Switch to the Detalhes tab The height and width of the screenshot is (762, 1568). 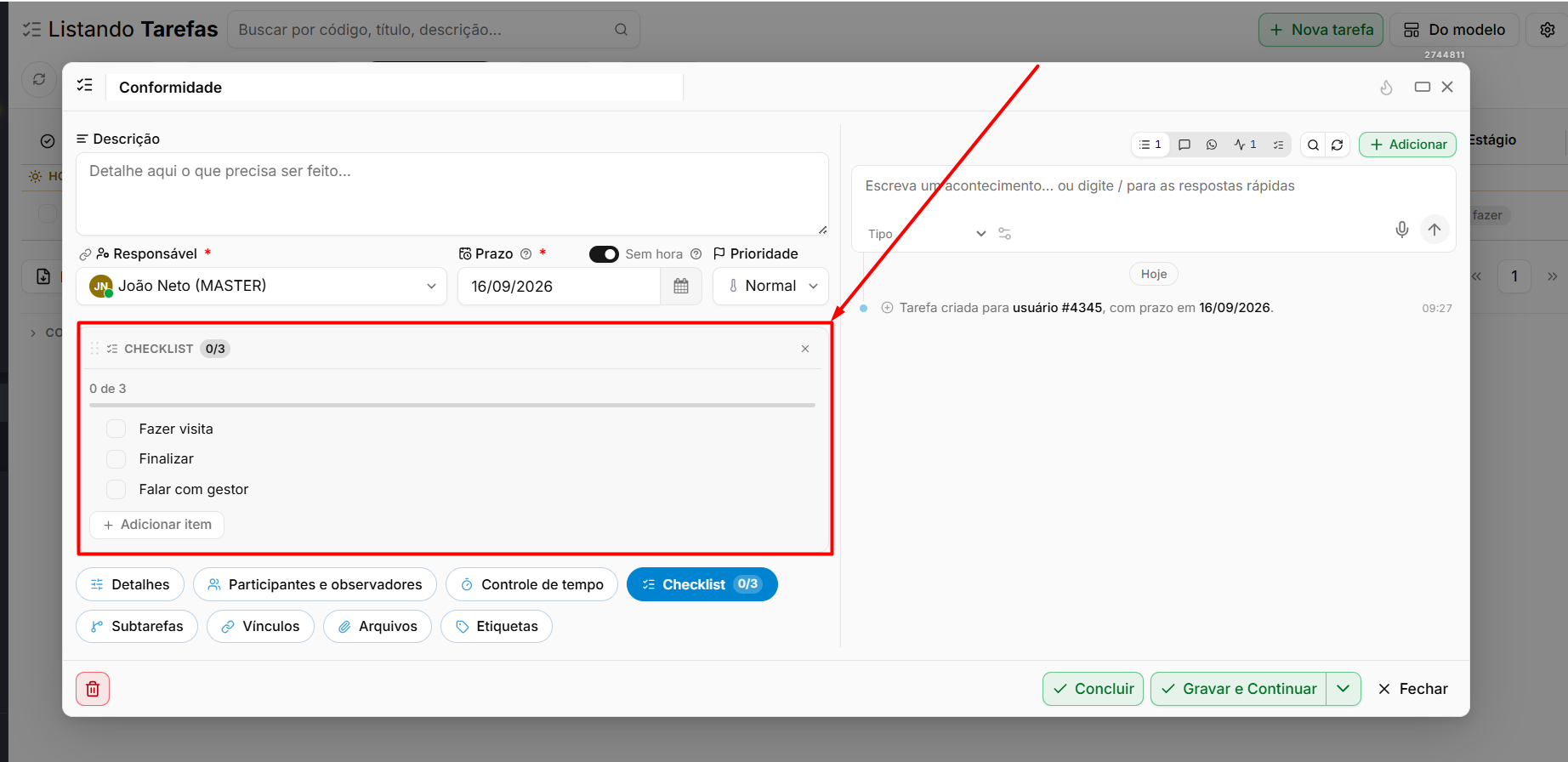coord(130,584)
